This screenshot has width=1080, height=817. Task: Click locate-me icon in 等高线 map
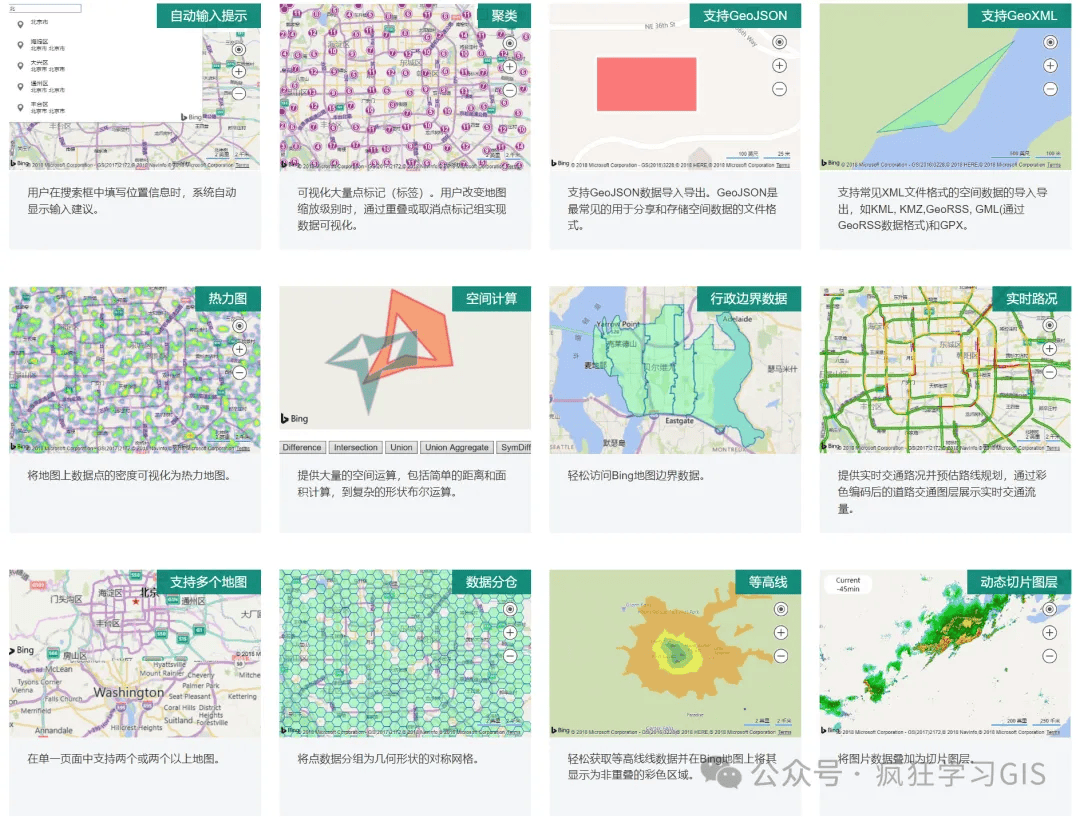coord(780,609)
